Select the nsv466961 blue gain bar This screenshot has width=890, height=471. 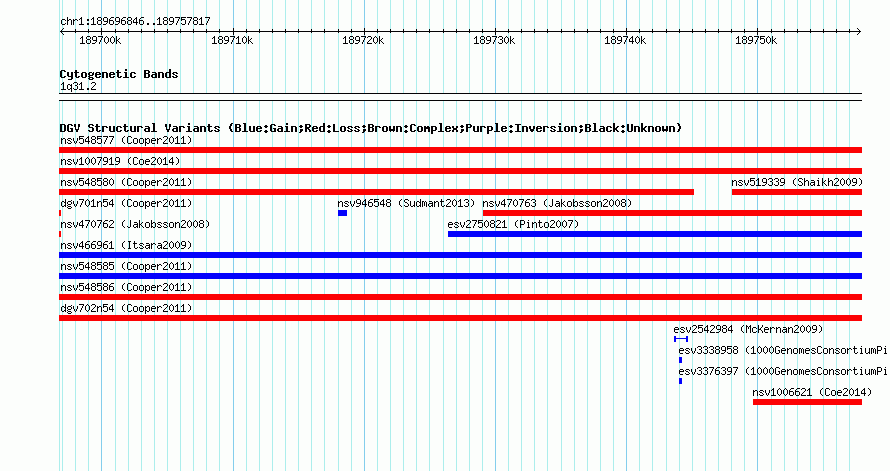pos(460,255)
